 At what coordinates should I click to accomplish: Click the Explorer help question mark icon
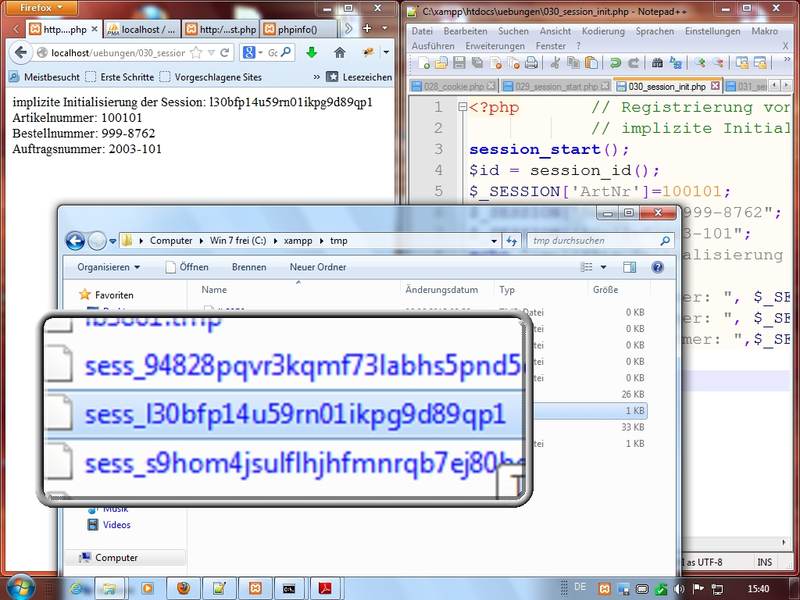click(x=658, y=267)
